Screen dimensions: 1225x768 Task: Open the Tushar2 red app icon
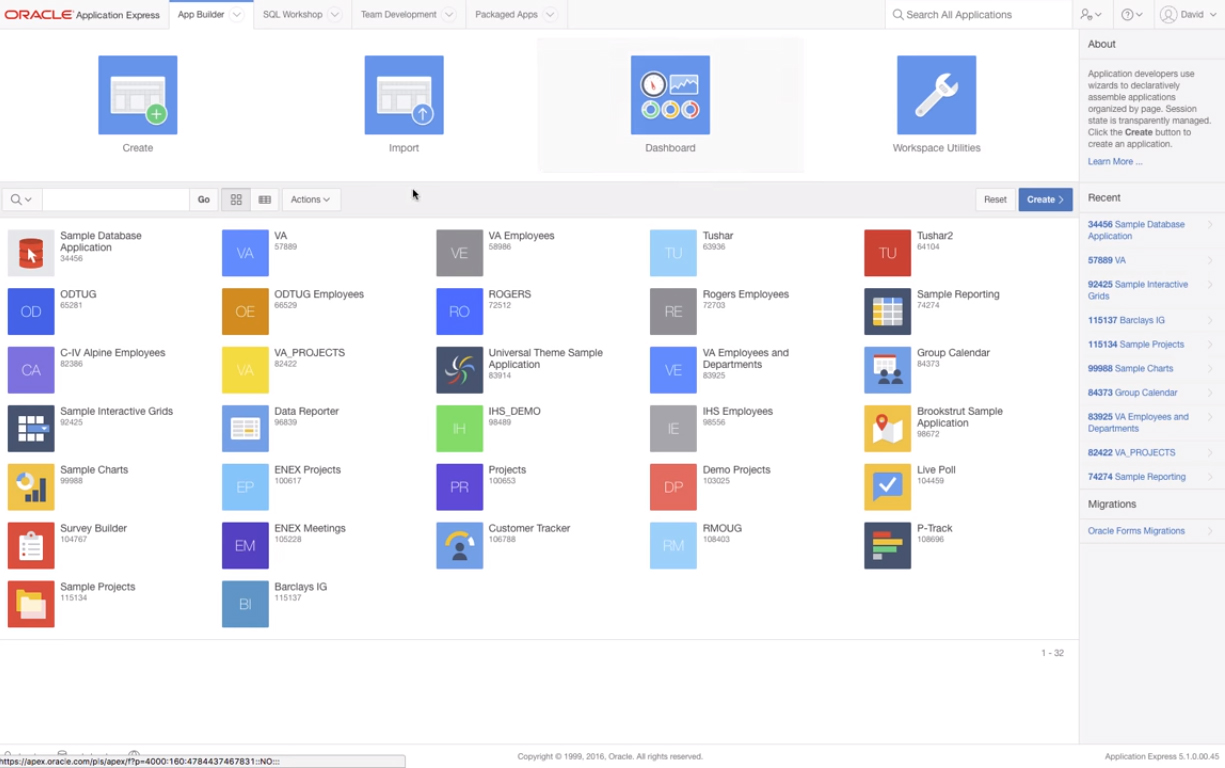pyautogui.click(x=887, y=253)
